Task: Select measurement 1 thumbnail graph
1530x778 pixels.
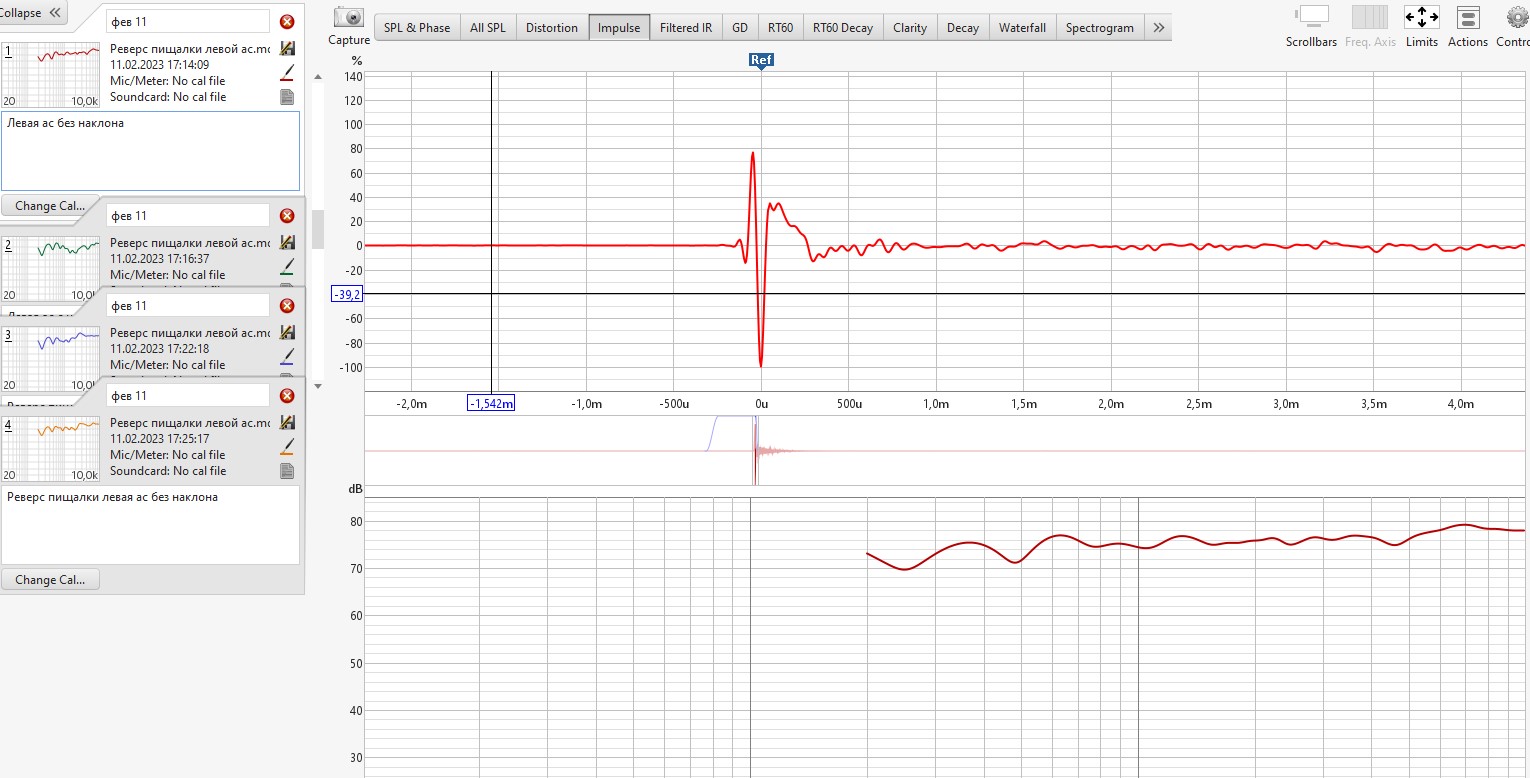Action: [x=51, y=75]
